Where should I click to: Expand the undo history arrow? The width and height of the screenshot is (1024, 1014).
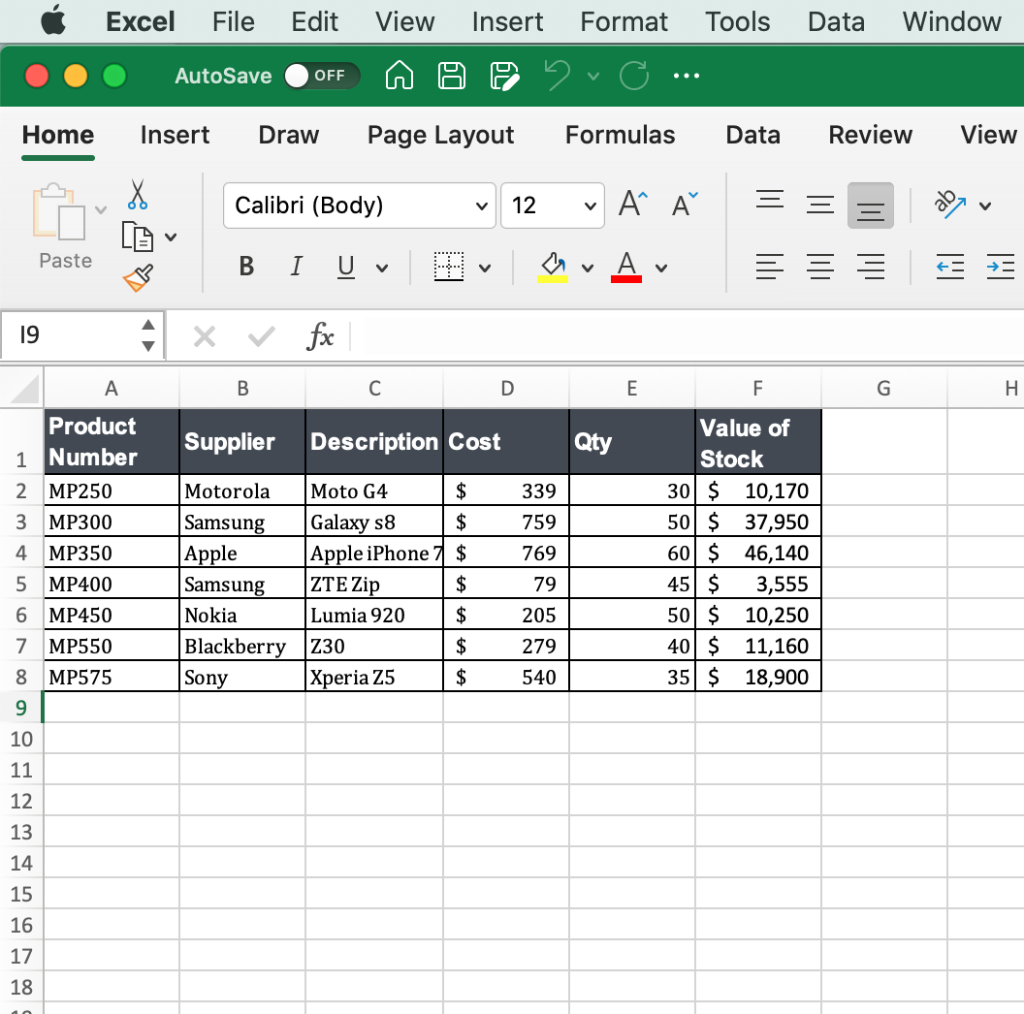pyautogui.click(x=593, y=76)
